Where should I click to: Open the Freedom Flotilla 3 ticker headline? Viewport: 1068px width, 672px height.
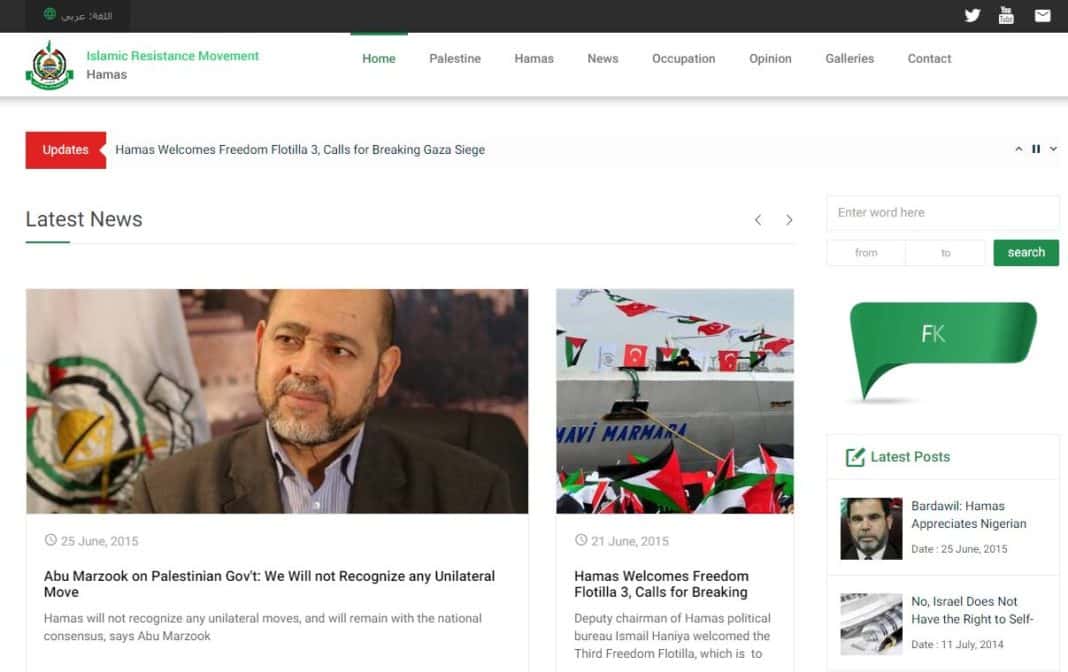pos(300,150)
